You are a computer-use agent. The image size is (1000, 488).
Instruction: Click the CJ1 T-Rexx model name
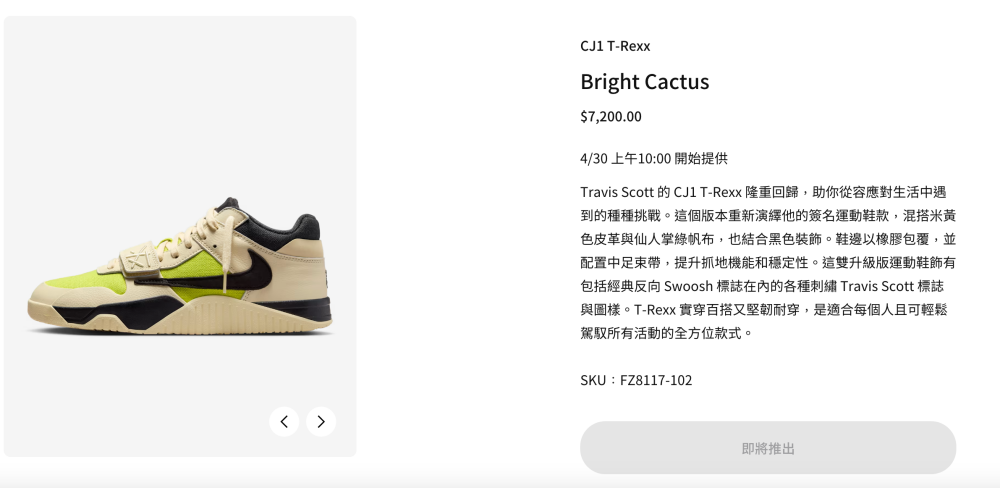615,46
